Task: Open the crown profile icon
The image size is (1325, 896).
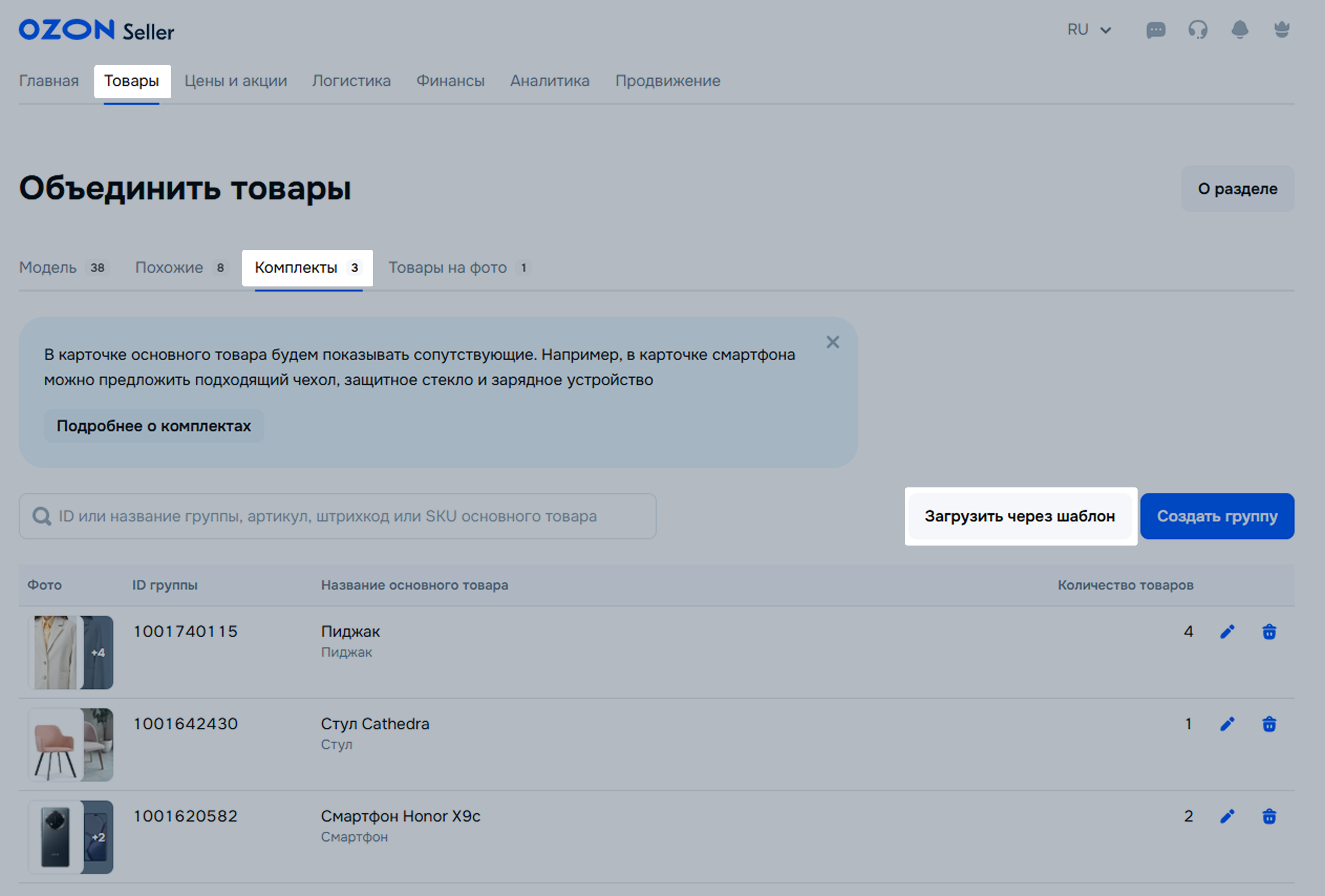Action: pyautogui.click(x=1282, y=30)
